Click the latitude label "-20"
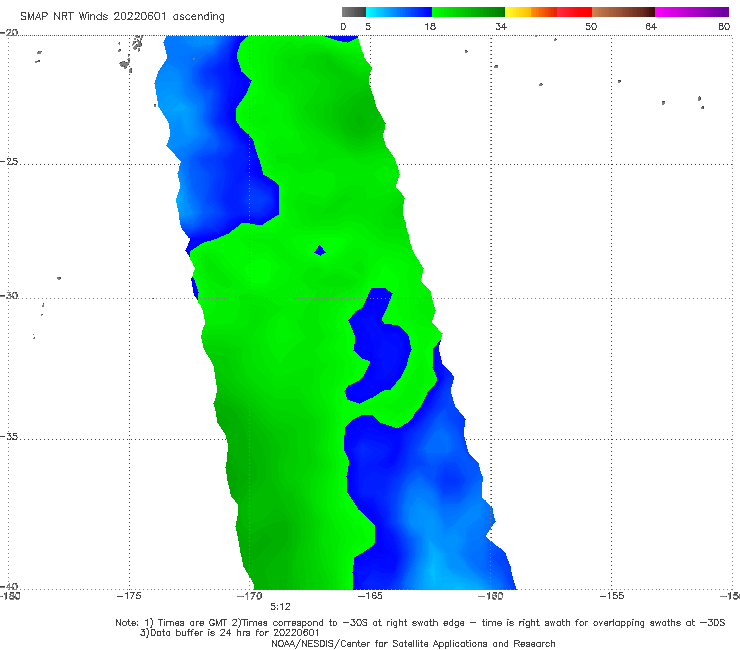Screen dimensions: 740x650 click(9, 33)
